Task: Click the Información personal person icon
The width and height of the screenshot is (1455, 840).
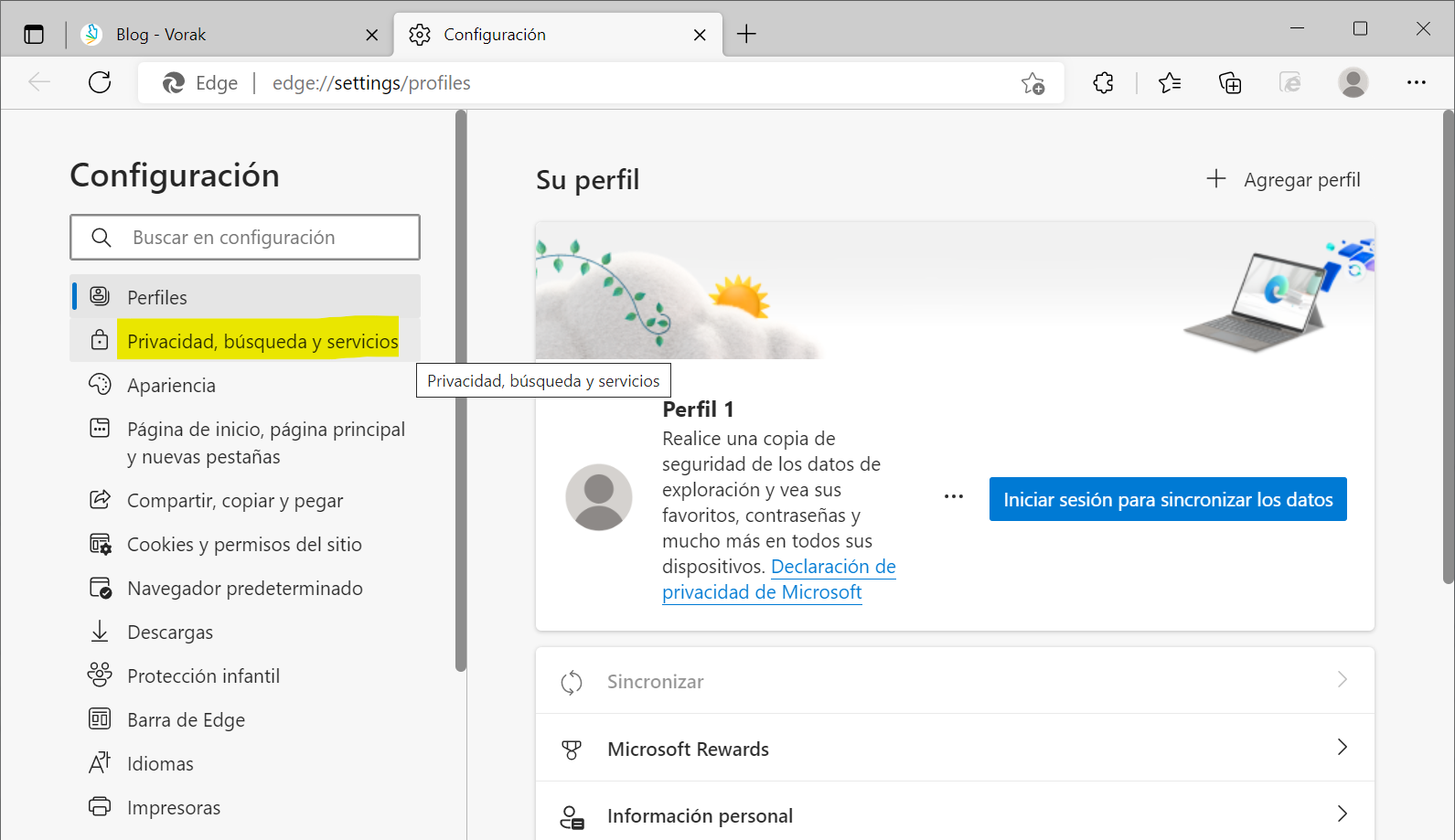Action: click(572, 817)
